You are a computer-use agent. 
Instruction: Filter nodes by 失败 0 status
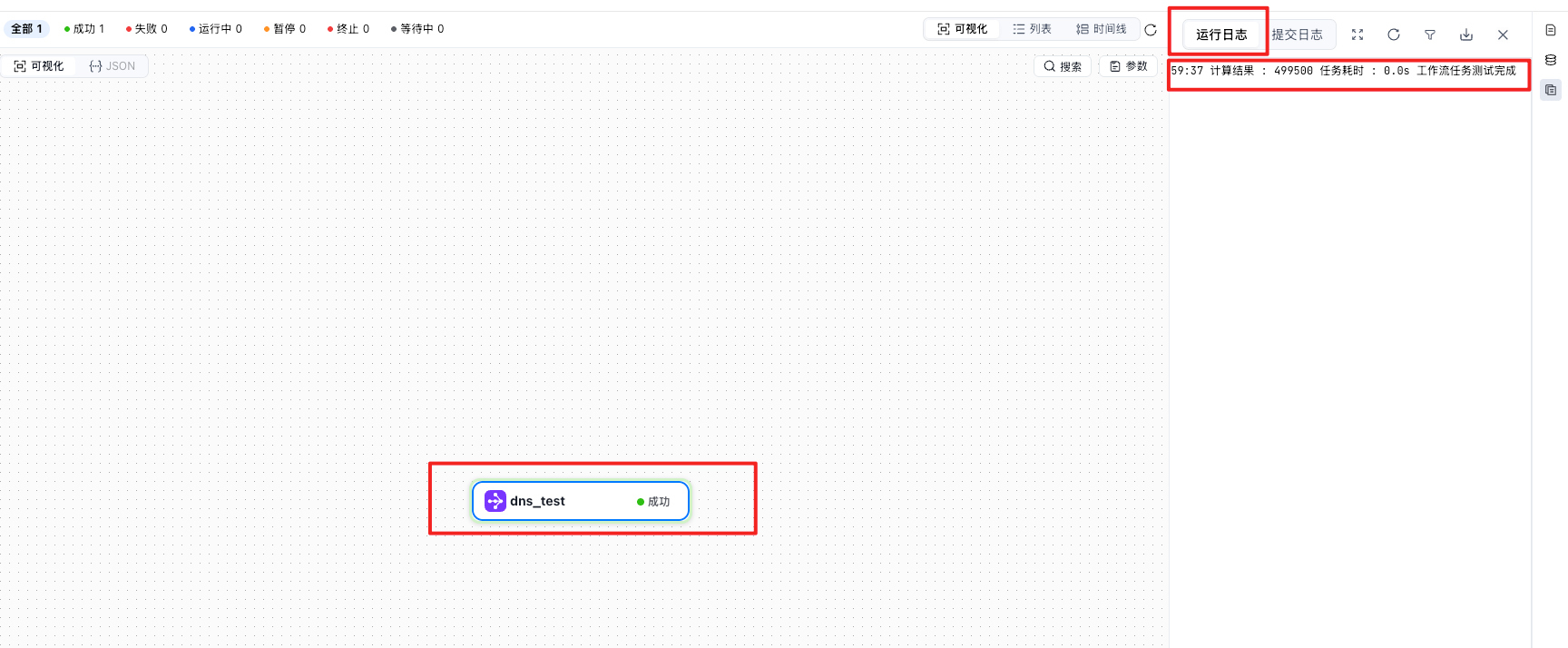pos(147,29)
